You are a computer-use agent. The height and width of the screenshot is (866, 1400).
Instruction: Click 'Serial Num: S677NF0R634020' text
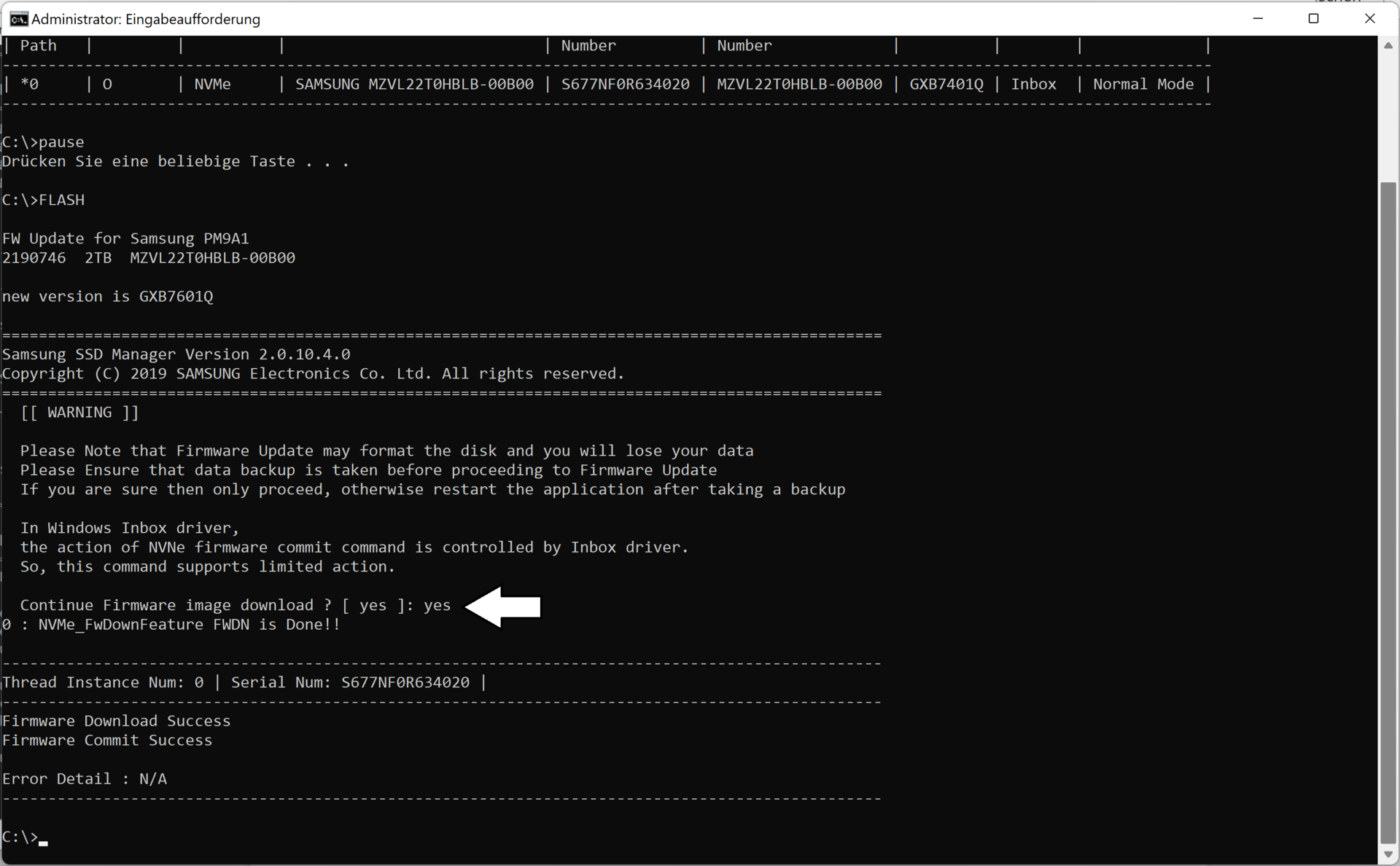[x=350, y=683]
